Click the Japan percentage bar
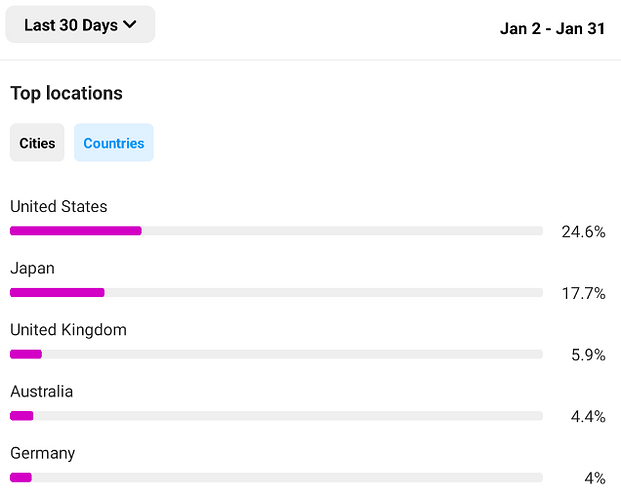This screenshot has height=500, width=621. pos(276,292)
